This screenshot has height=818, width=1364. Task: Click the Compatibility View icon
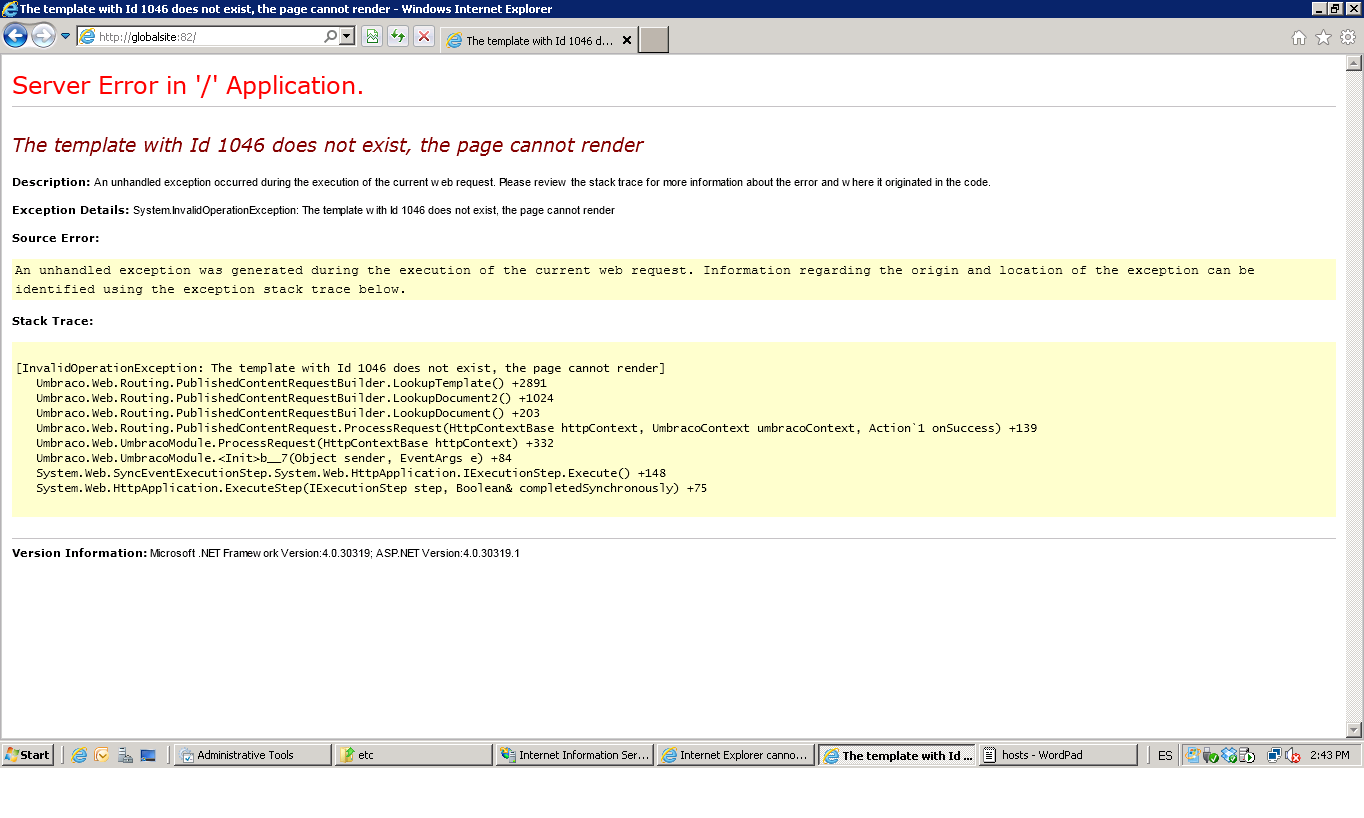[372, 37]
